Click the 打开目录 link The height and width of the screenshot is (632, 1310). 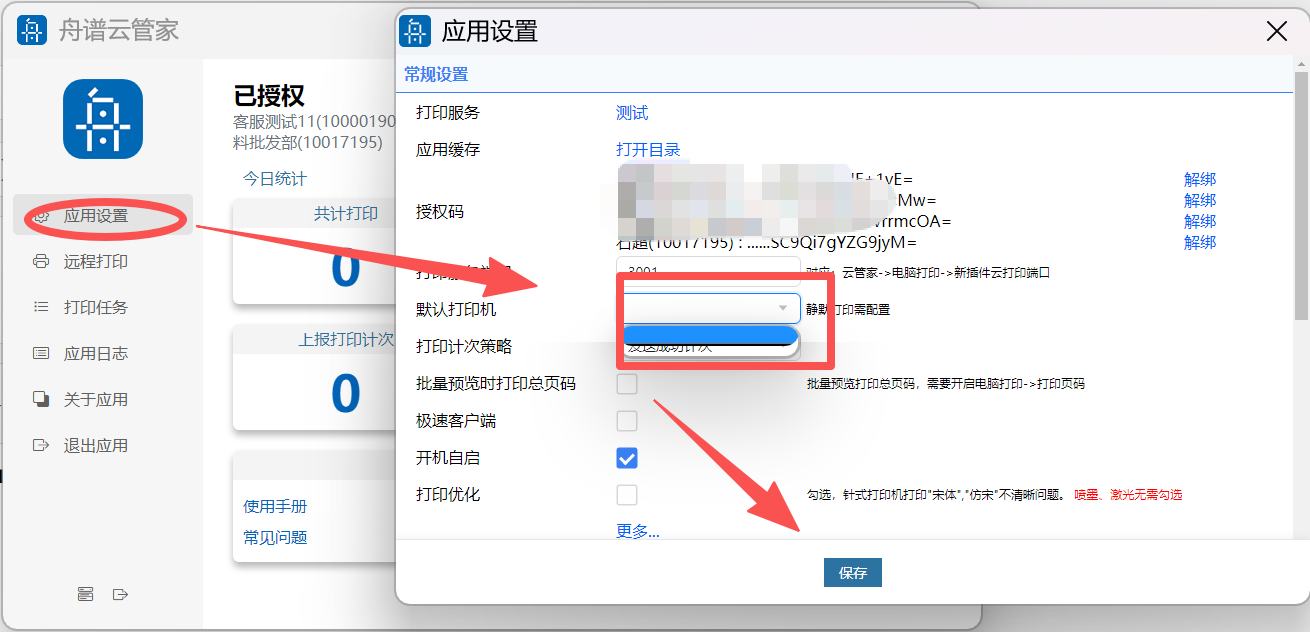coord(648,150)
